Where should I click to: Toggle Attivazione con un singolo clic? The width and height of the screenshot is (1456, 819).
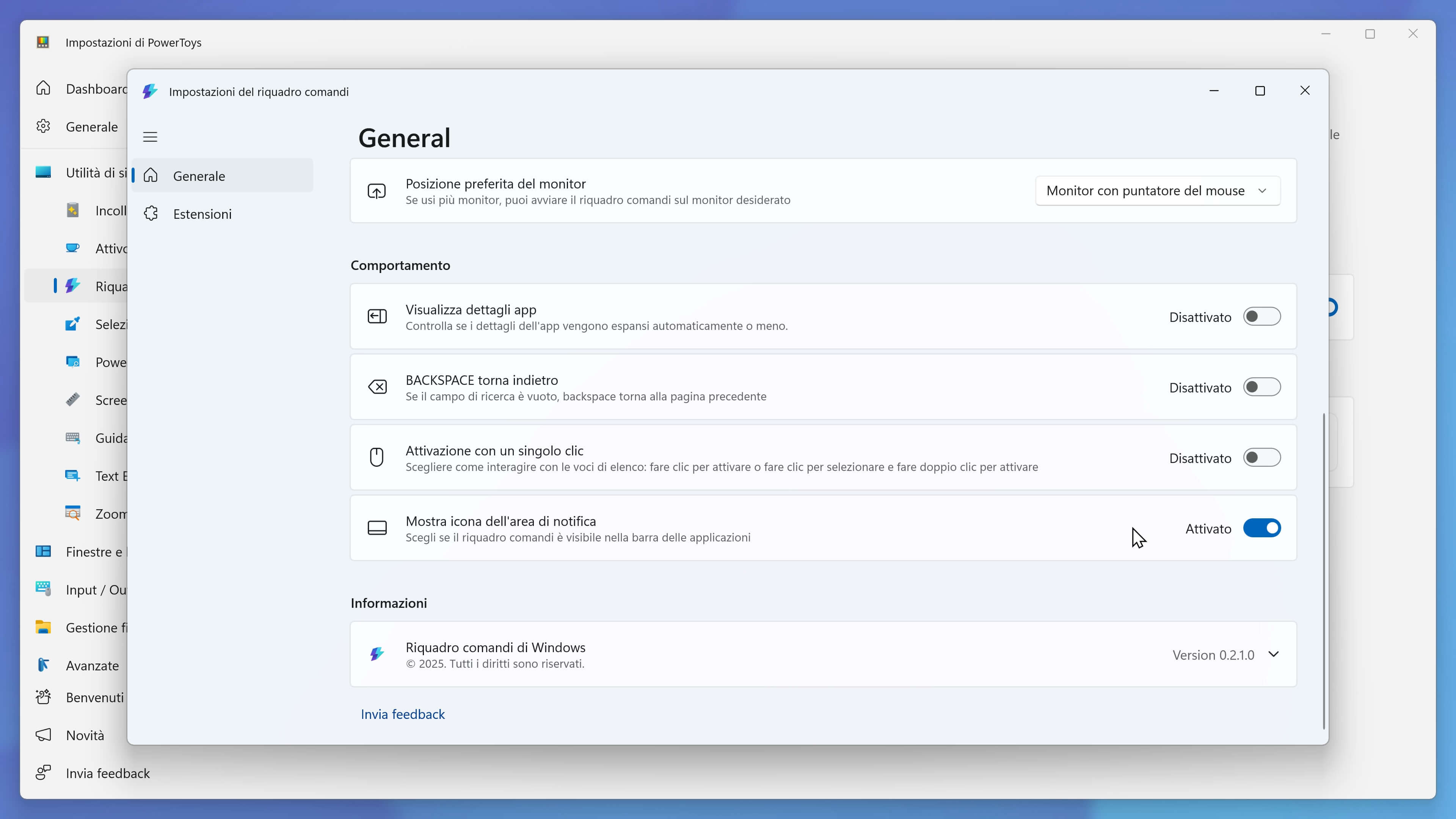tap(1261, 458)
